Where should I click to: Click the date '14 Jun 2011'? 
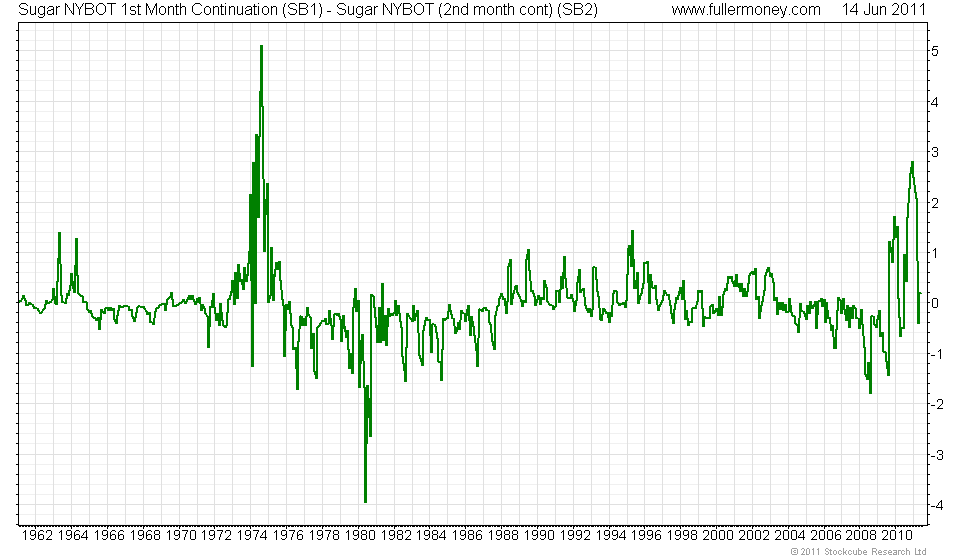point(883,10)
